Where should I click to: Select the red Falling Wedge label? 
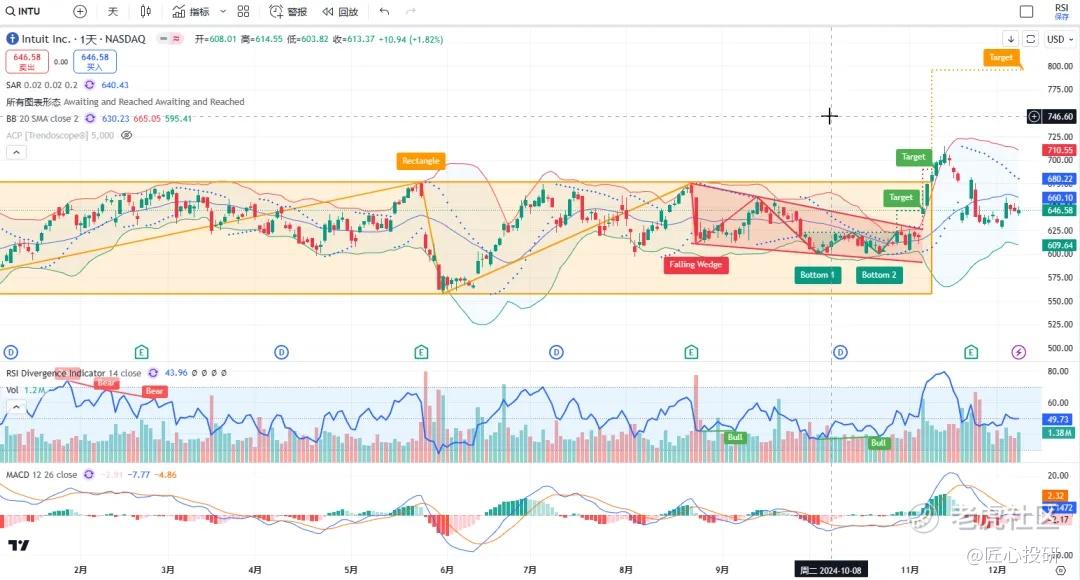[696, 264]
